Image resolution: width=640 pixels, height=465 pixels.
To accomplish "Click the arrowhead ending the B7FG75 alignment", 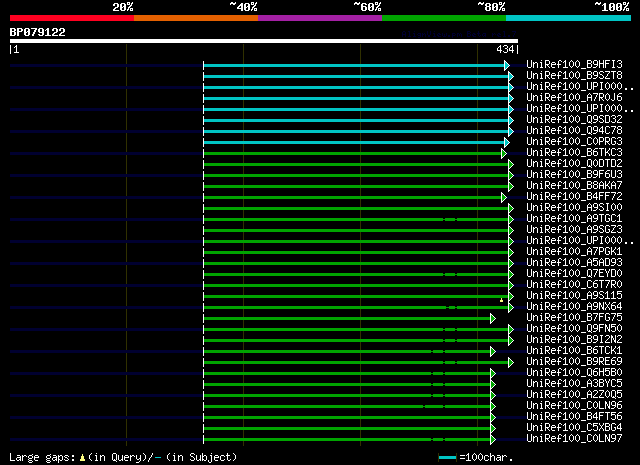I will point(493,318).
